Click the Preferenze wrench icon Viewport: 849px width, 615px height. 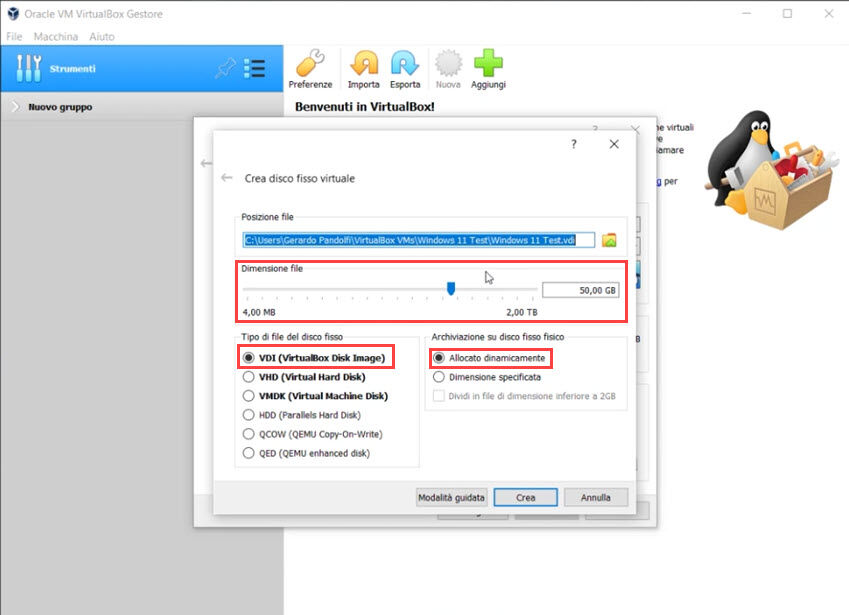tap(310, 64)
